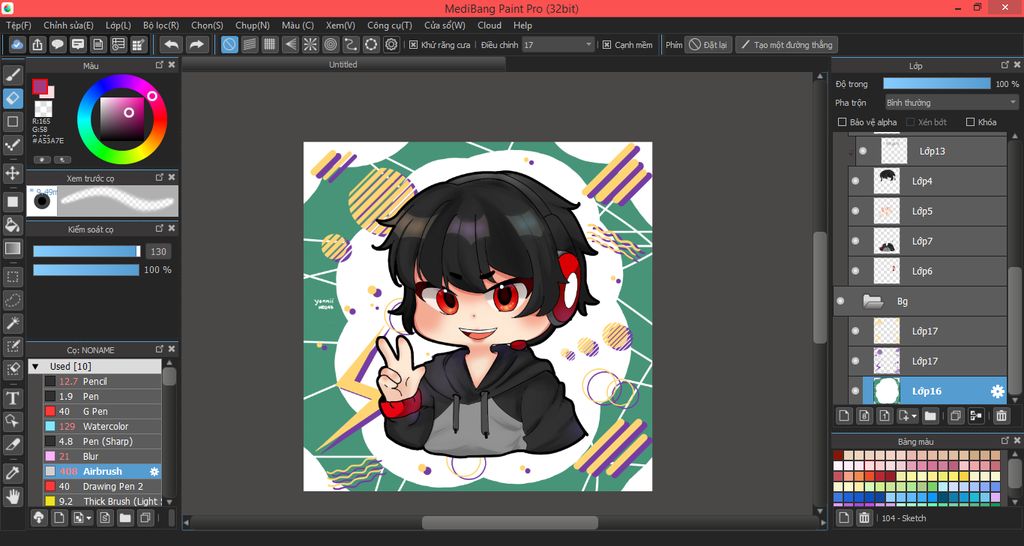Select the Move tool

tap(12, 173)
